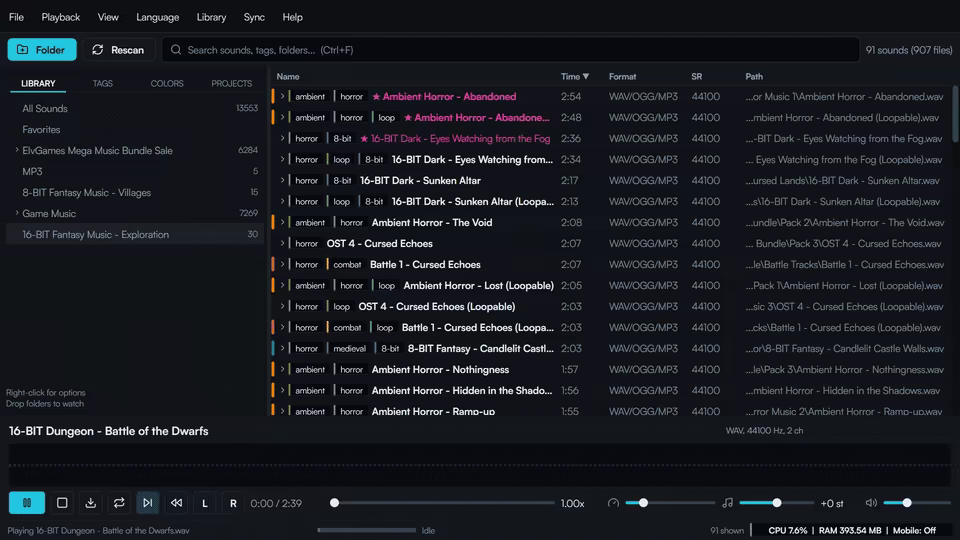Select All Sounds in the library
Screen dimensions: 960x540
[135, 108]
